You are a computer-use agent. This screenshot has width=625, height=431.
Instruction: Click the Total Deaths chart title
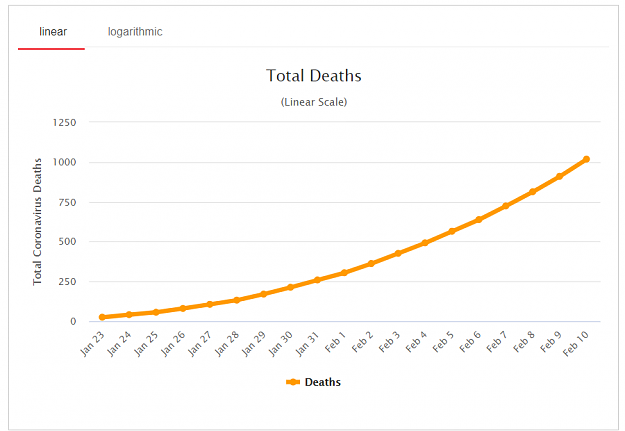coord(314,75)
